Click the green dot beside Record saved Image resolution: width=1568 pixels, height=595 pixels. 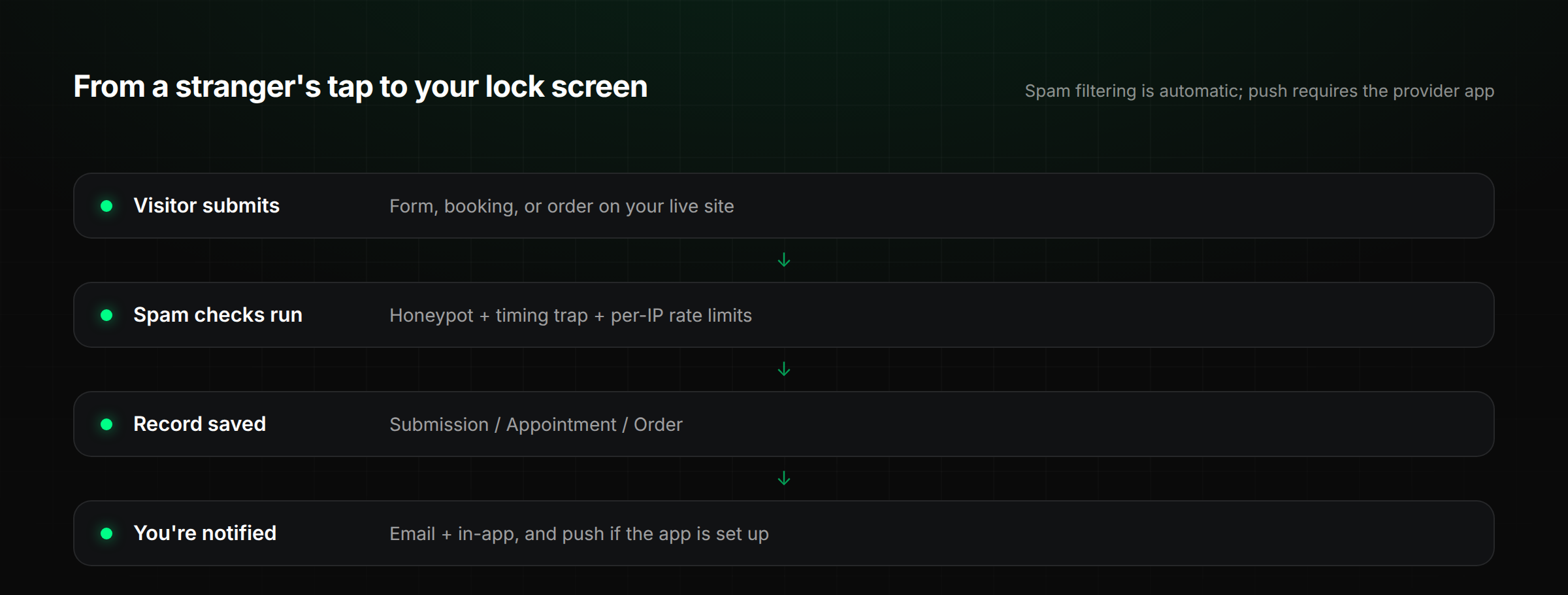tap(106, 424)
